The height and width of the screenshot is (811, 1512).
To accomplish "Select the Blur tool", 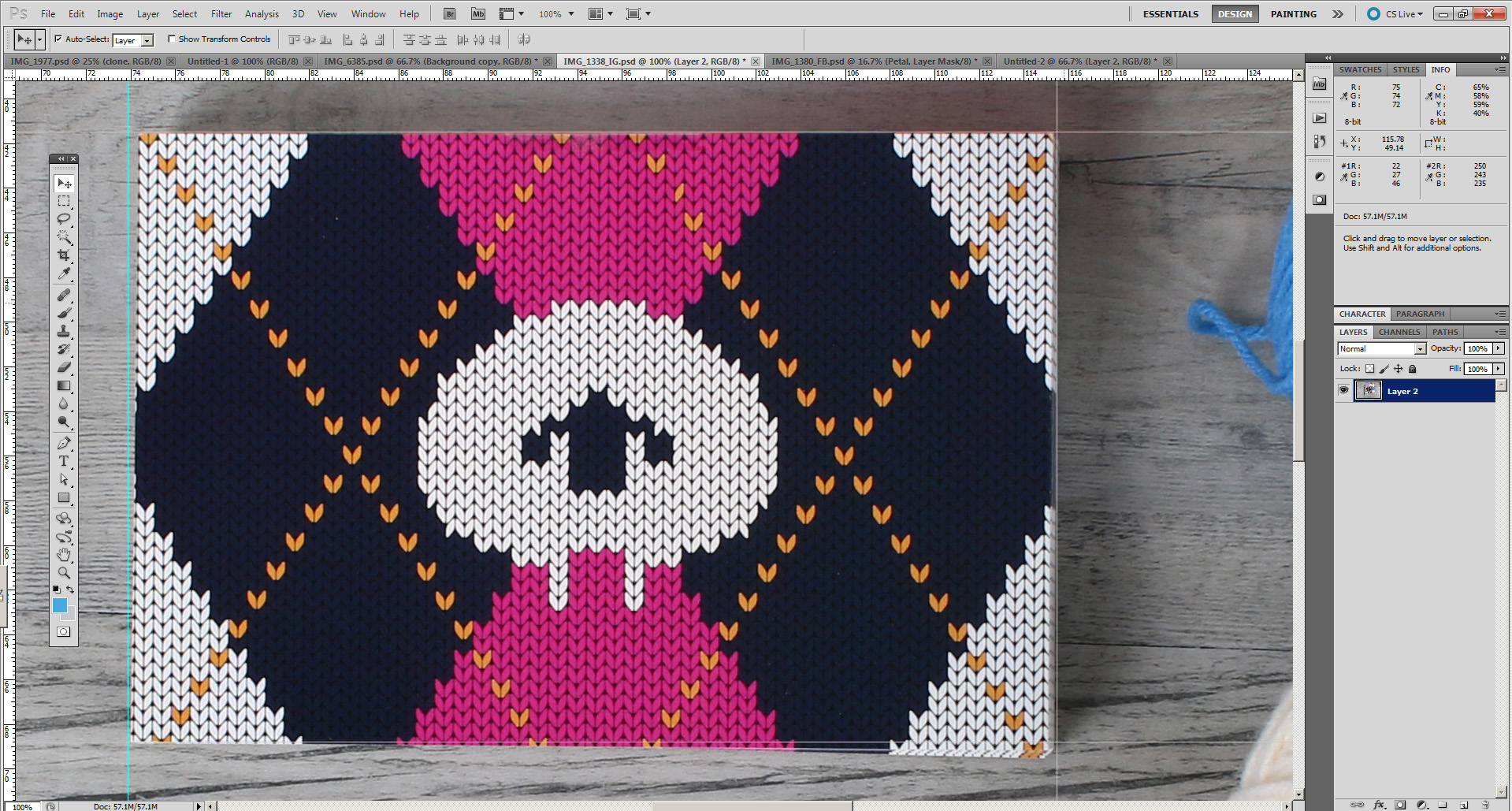I will (64, 404).
